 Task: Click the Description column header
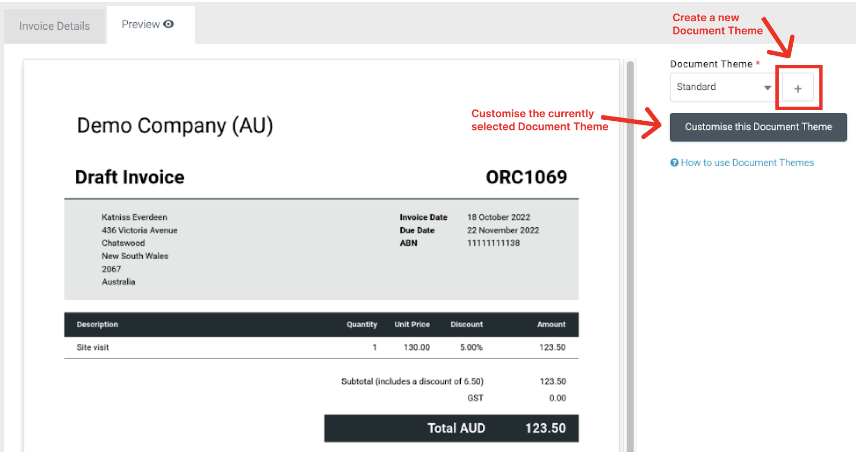pos(98,324)
